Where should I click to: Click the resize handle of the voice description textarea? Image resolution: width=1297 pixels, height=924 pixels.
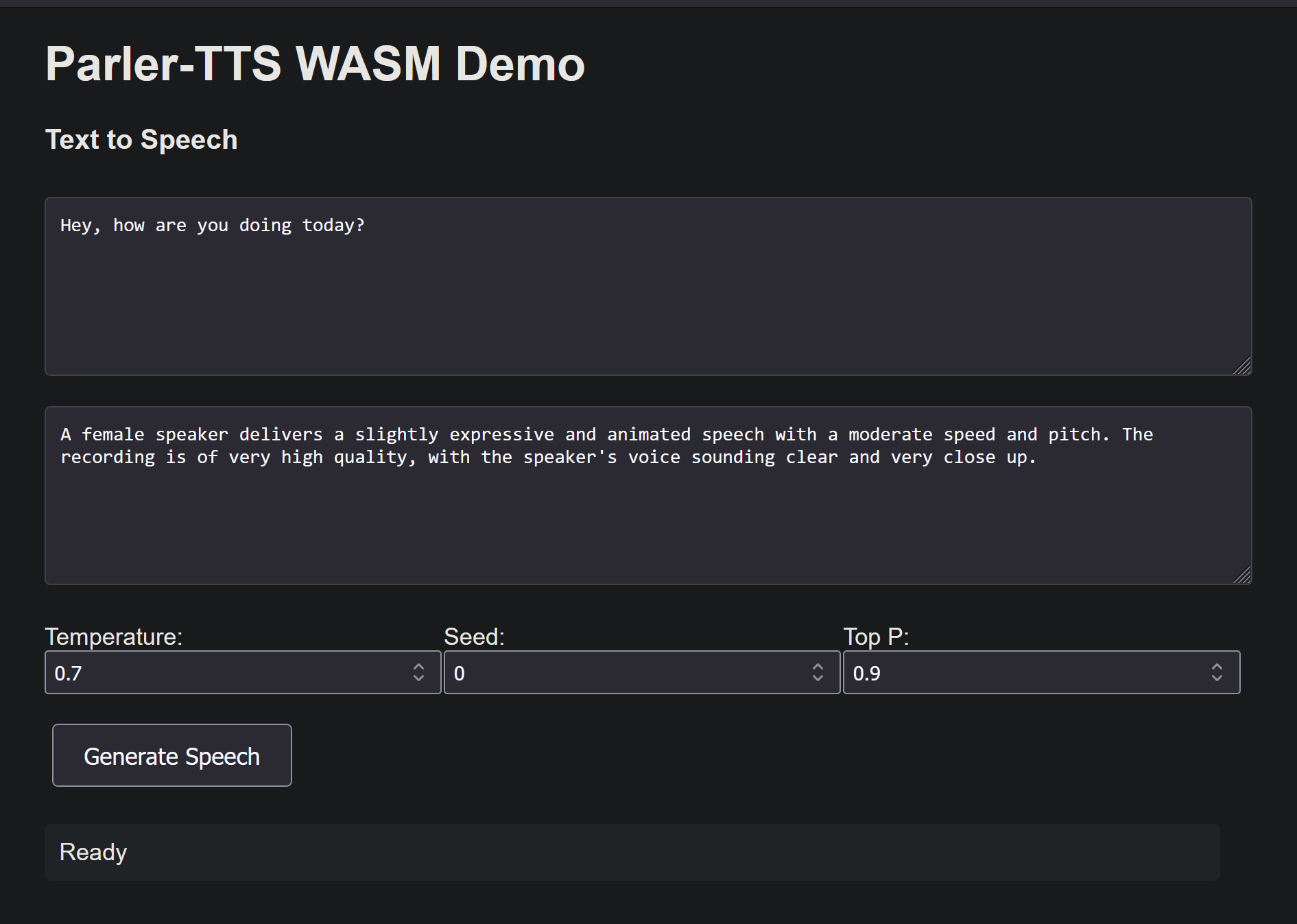click(1242, 575)
